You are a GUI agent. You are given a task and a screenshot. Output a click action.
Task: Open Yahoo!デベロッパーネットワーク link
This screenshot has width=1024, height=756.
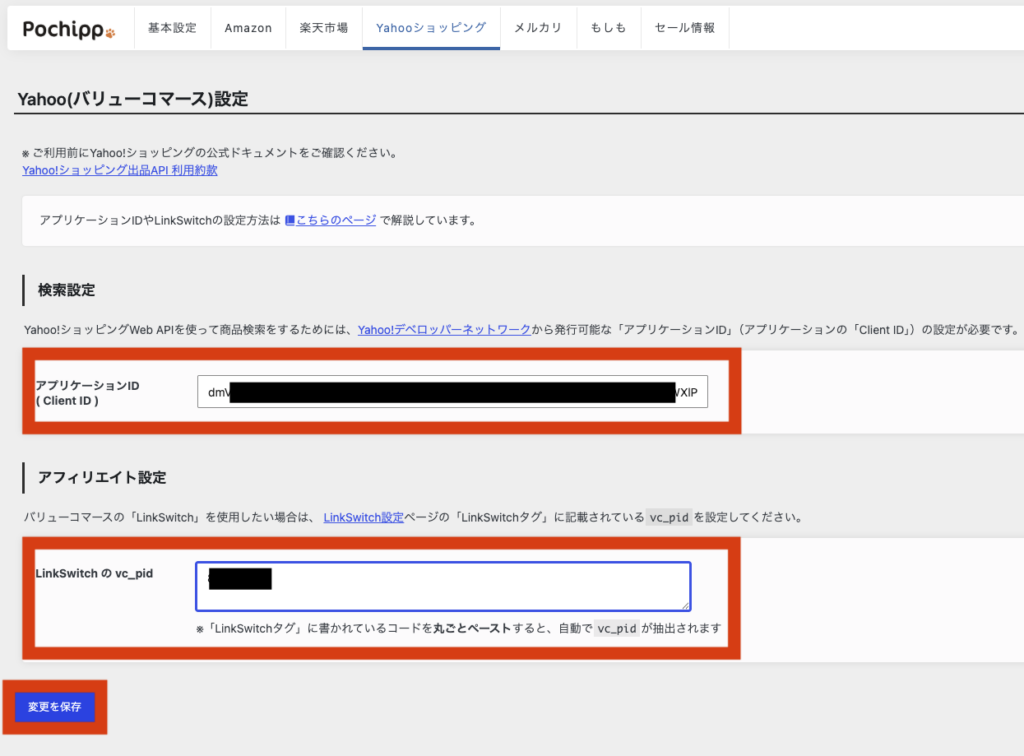(444, 330)
